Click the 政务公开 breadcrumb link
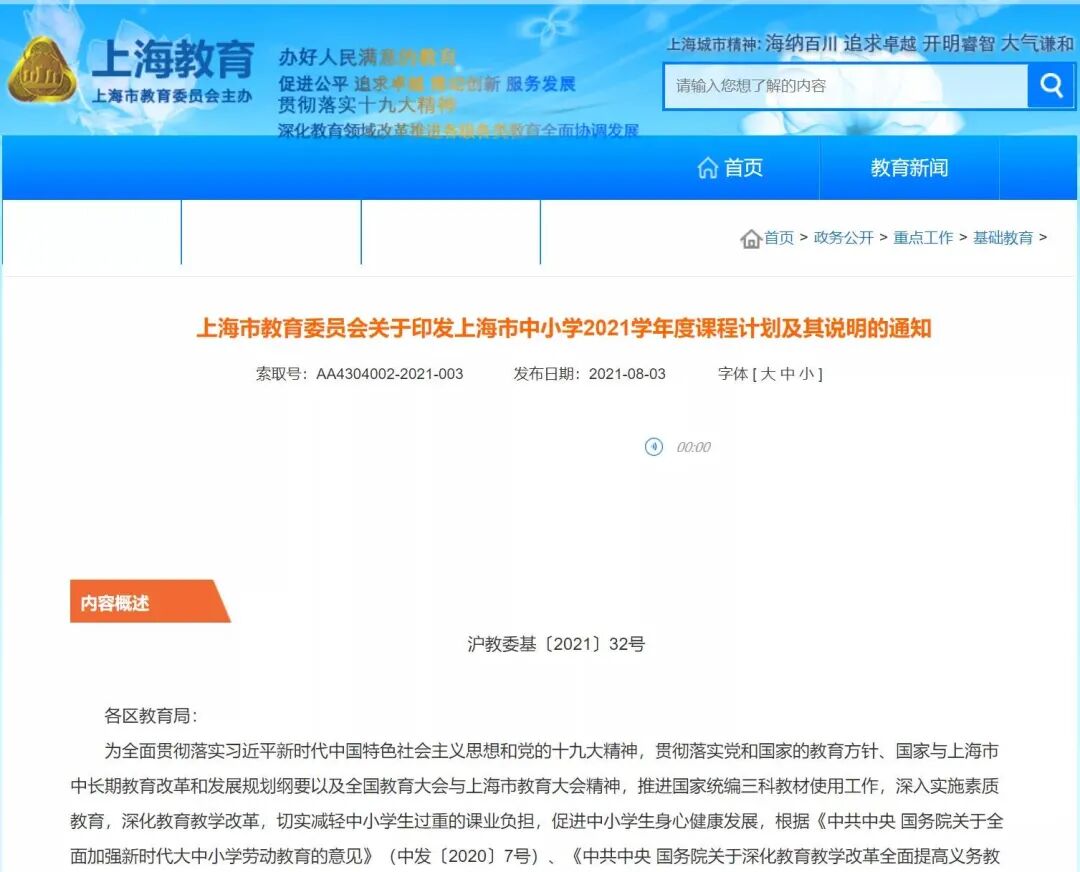The width and height of the screenshot is (1080, 872). 843,238
